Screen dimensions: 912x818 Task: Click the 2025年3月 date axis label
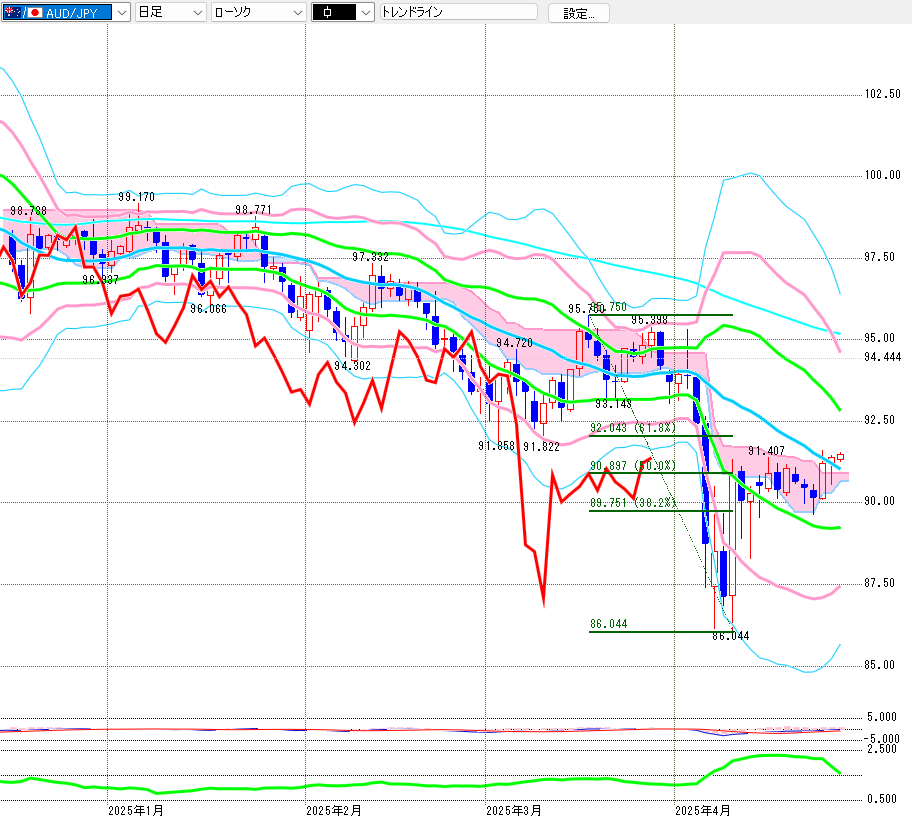pyautogui.click(x=514, y=810)
